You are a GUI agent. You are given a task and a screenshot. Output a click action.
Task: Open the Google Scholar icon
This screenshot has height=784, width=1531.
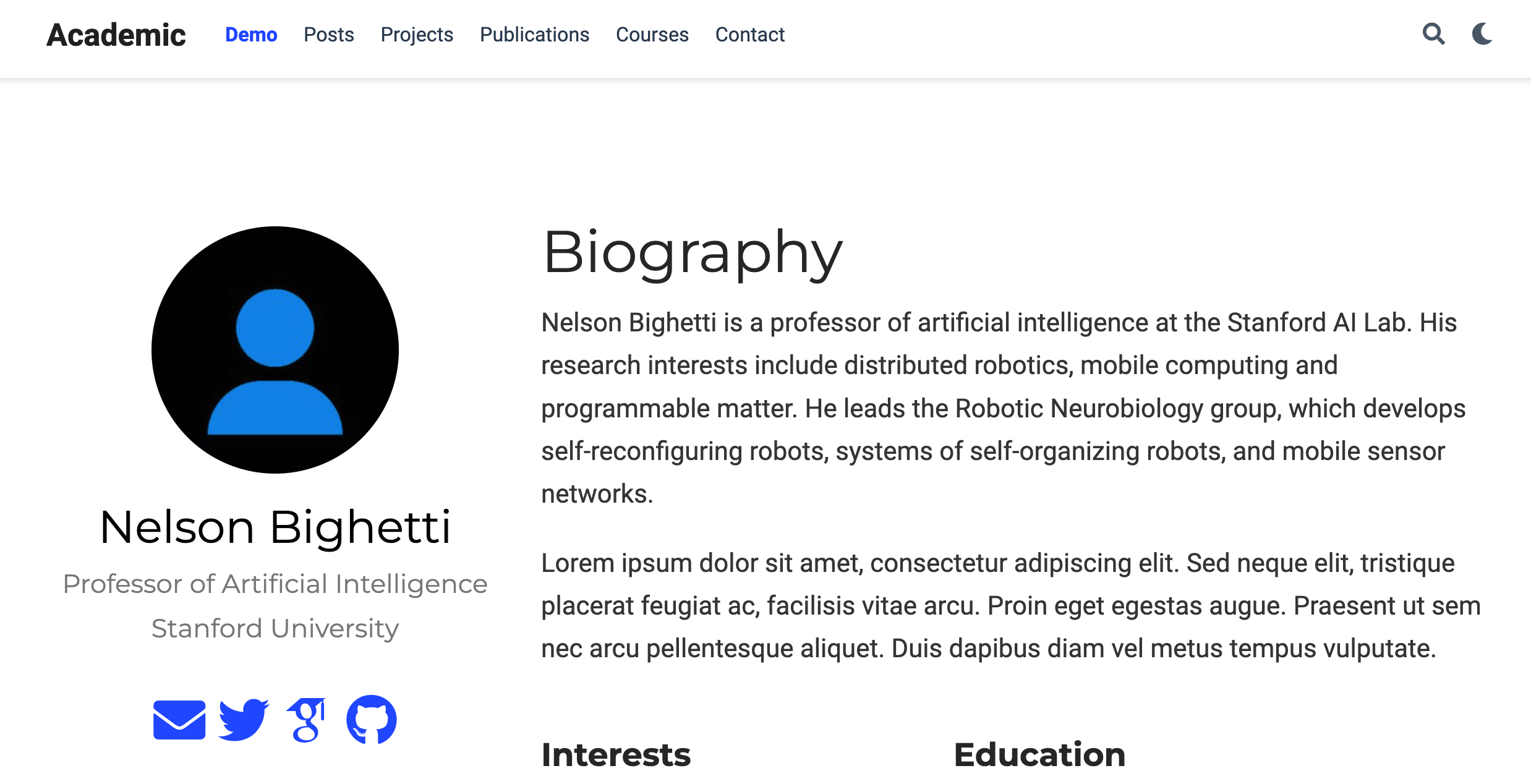click(307, 720)
